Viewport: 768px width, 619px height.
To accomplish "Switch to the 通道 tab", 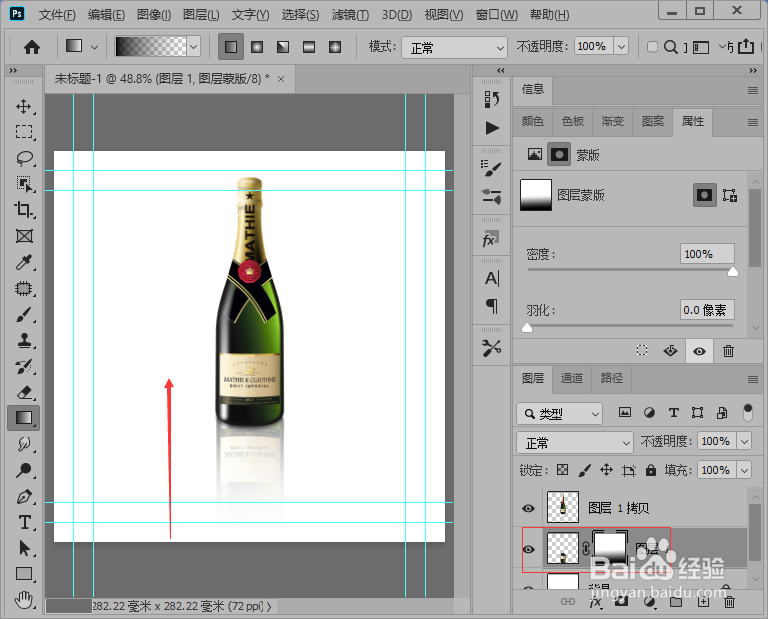I will tap(572, 378).
